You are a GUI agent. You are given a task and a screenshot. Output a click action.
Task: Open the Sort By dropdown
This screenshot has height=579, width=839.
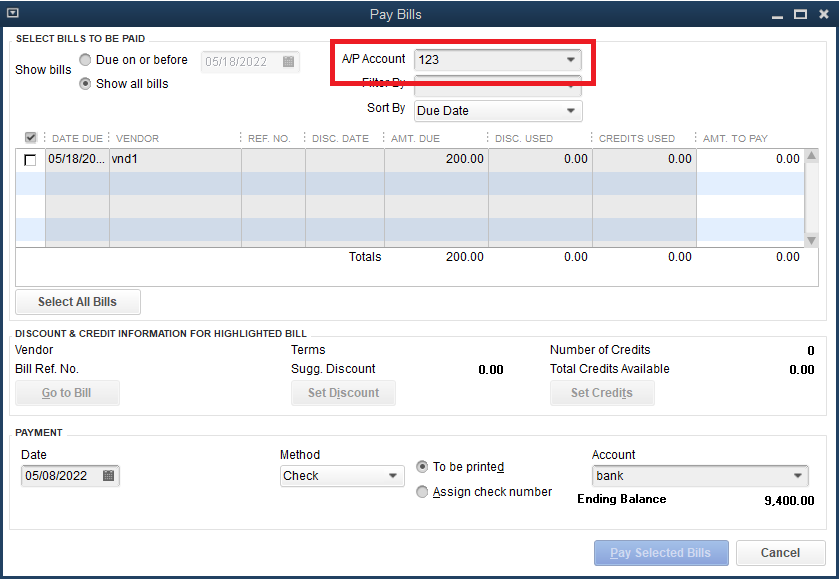click(x=571, y=111)
